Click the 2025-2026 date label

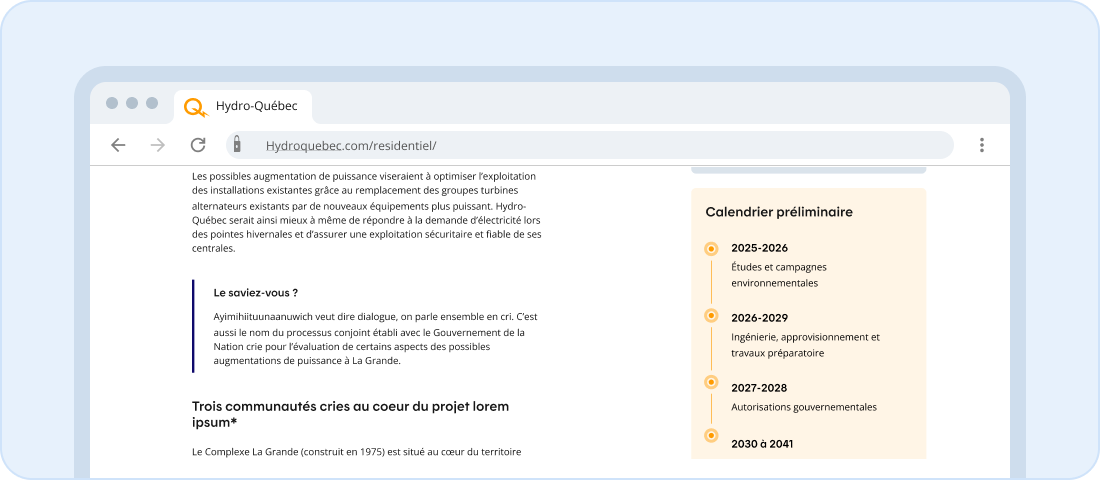coord(759,248)
